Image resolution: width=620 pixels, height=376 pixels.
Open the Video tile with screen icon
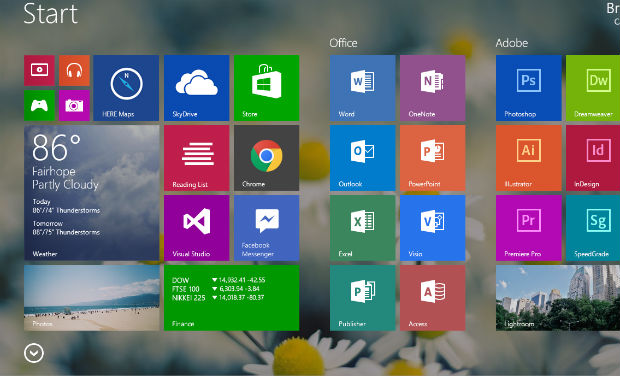pos(39,71)
